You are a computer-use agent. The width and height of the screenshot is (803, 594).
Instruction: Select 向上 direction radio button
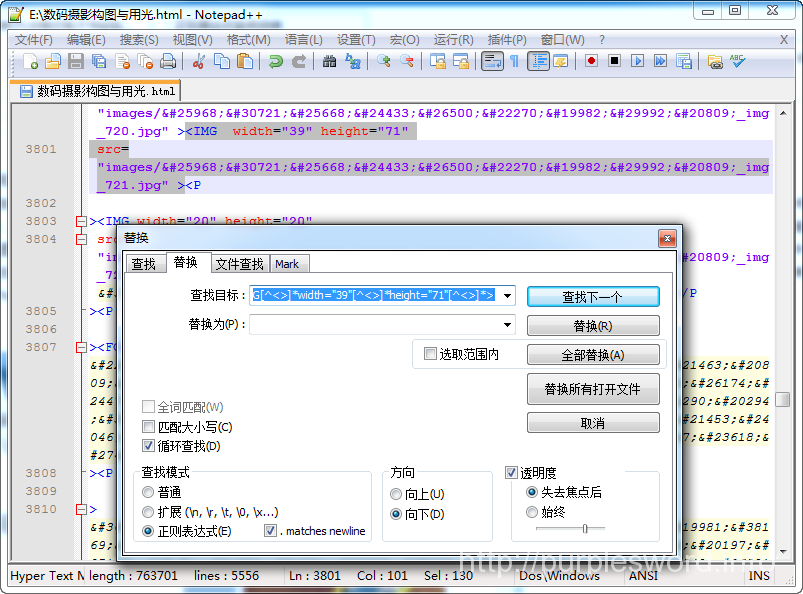[x=397, y=495]
